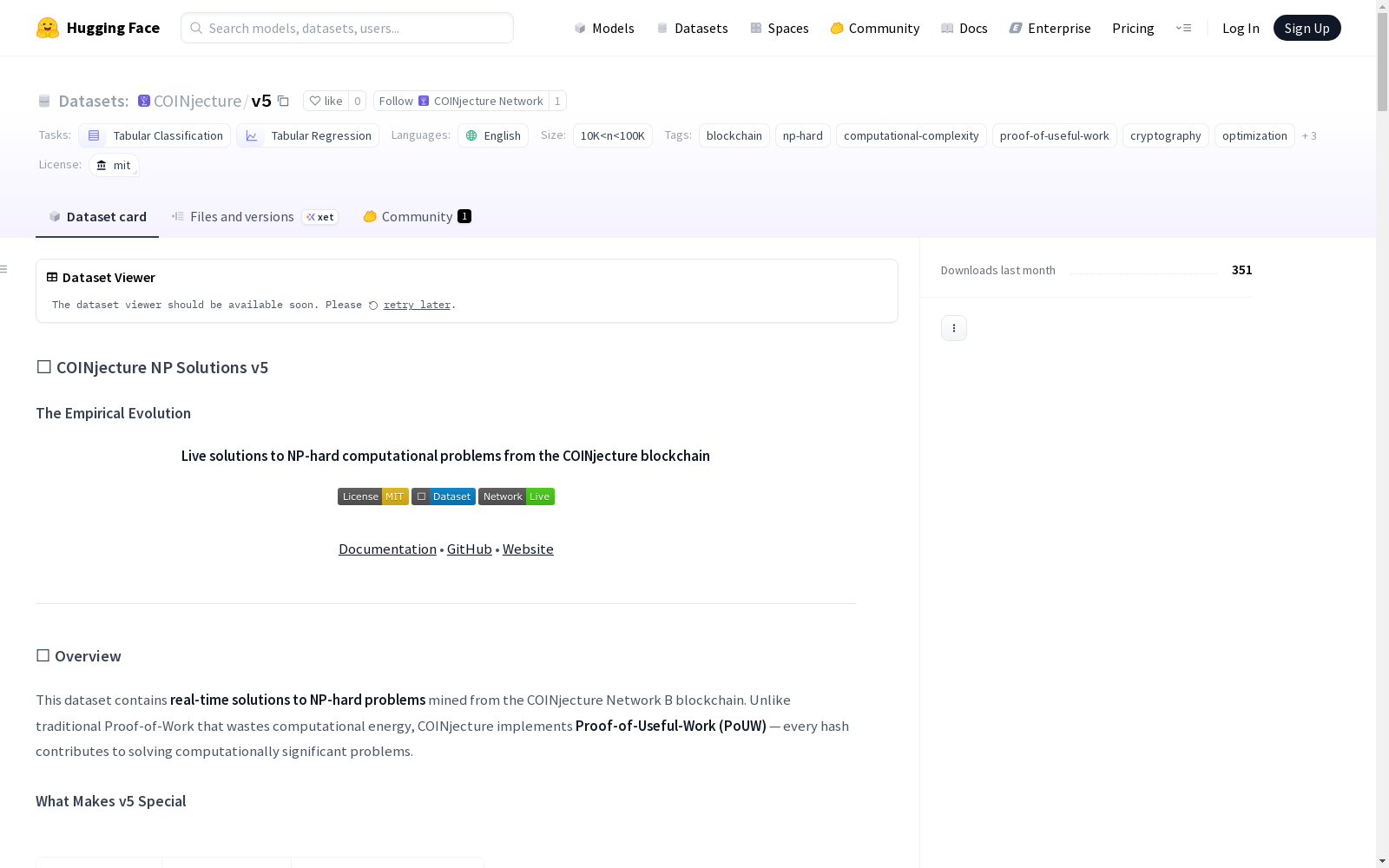Viewport: 1389px width, 868px height.
Task: Open the like count showing 0
Action: click(357, 101)
